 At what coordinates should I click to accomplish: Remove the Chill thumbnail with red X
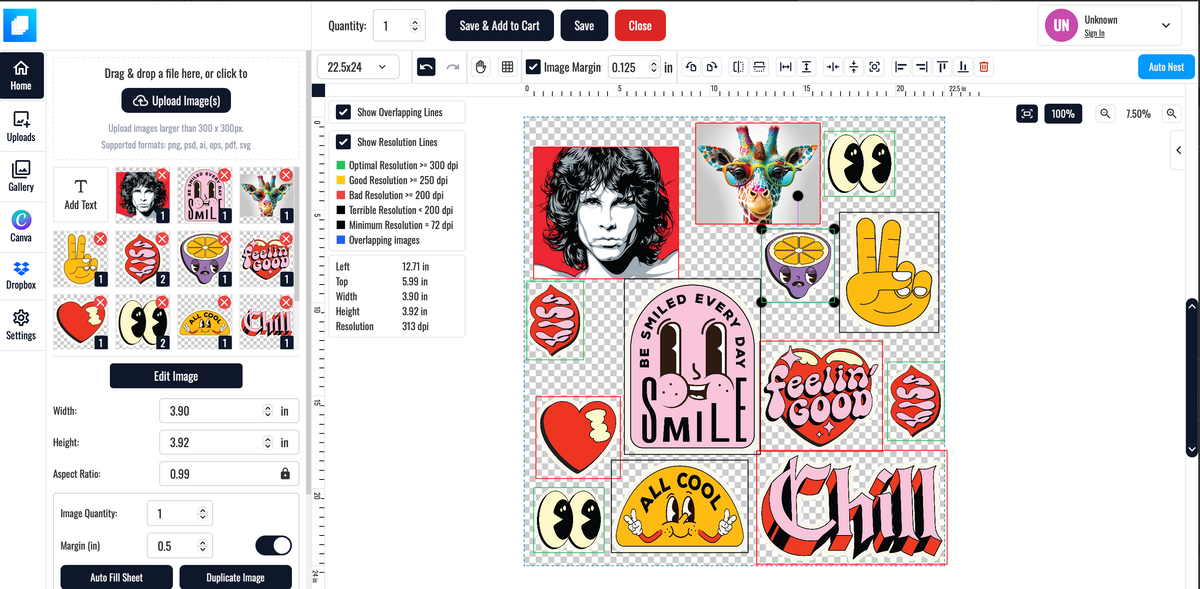pos(286,301)
